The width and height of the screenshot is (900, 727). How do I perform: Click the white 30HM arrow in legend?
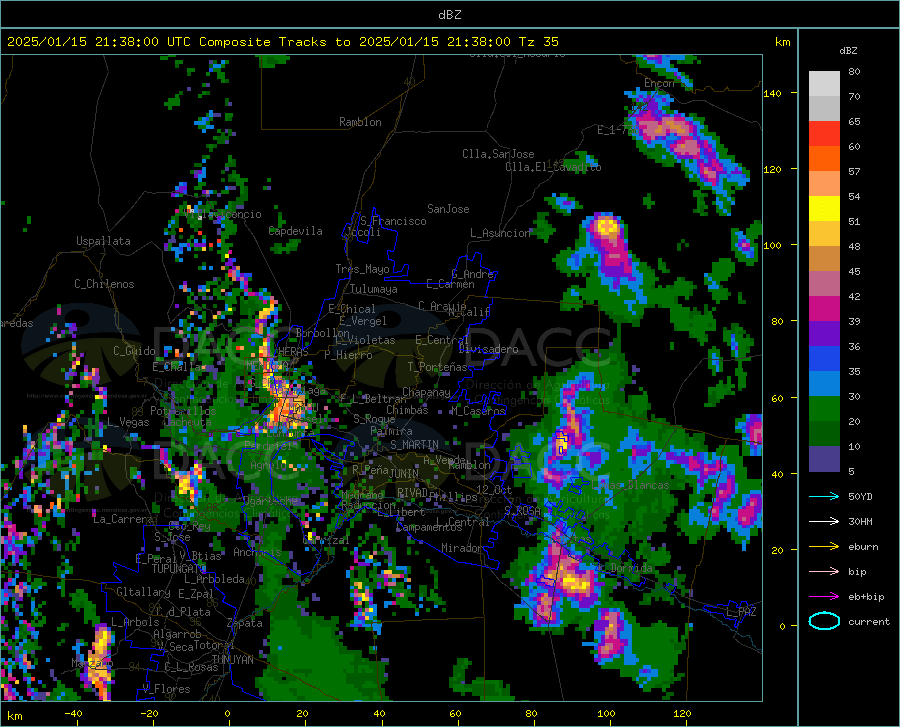click(x=824, y=521)
